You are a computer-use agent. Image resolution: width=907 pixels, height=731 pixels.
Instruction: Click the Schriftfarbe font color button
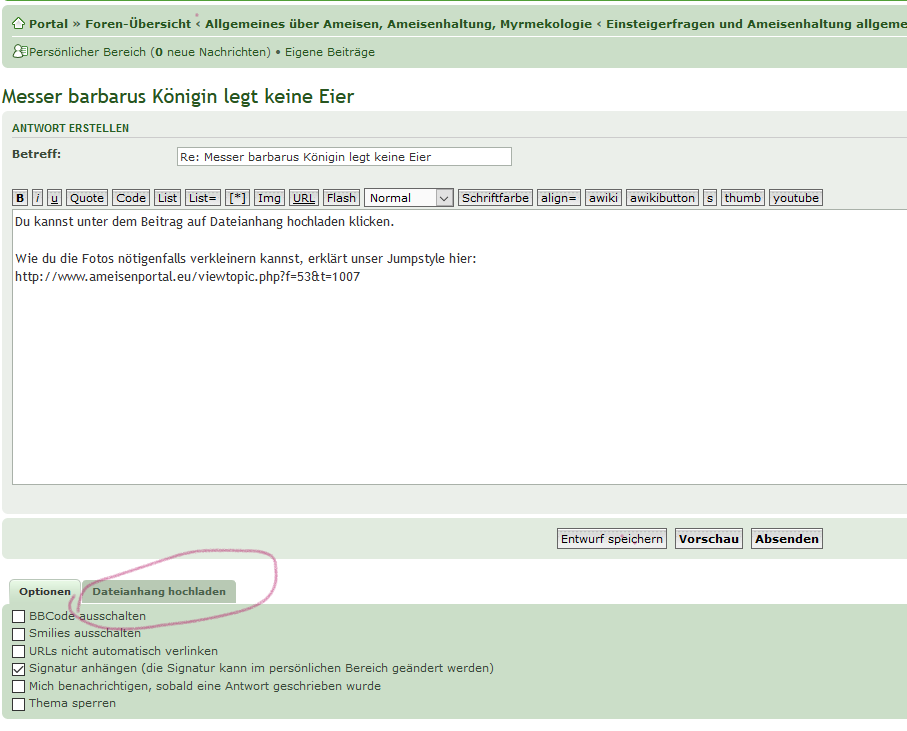click(495, 198)
